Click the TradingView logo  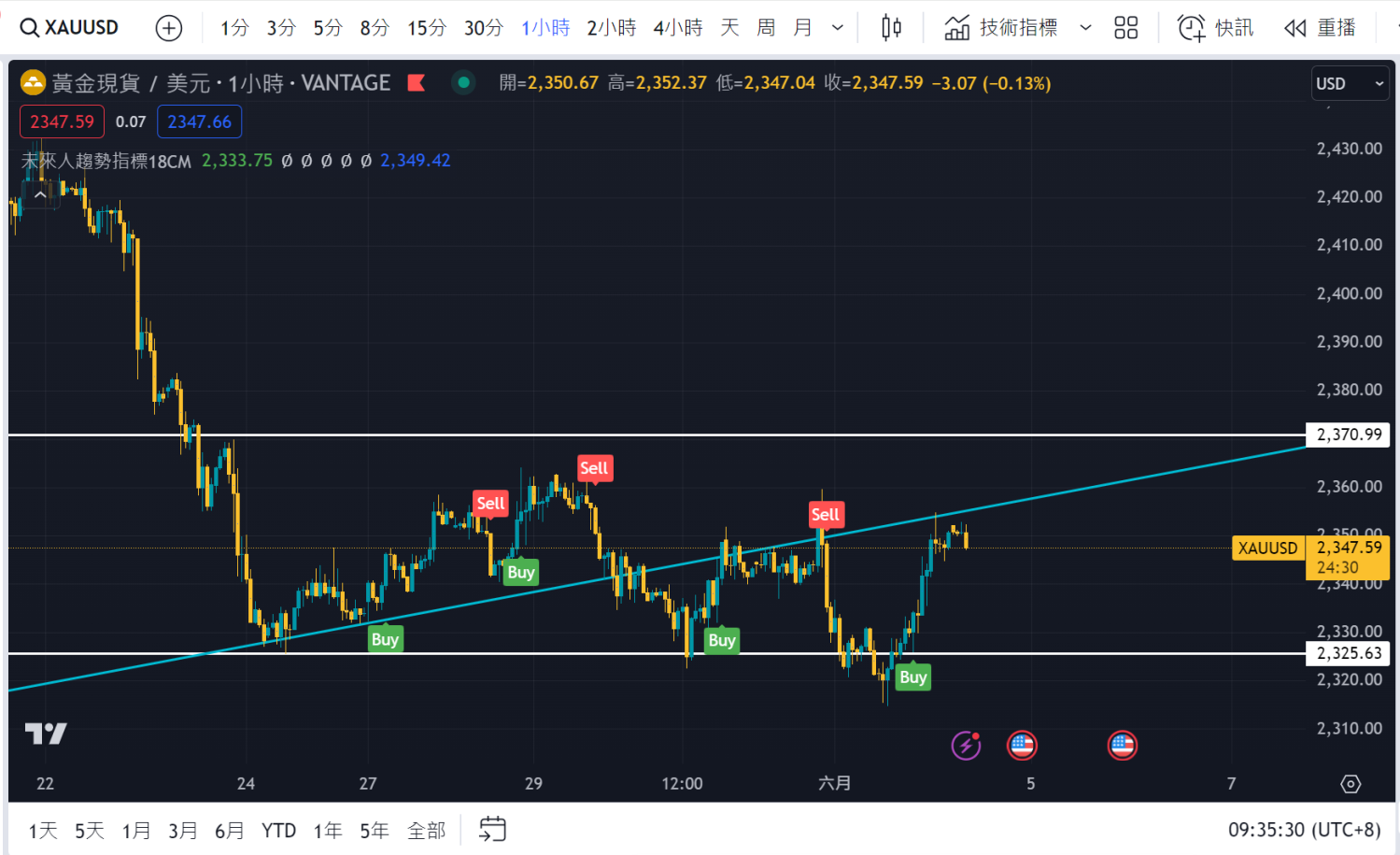pyautogui.click(x=46, y=734)
